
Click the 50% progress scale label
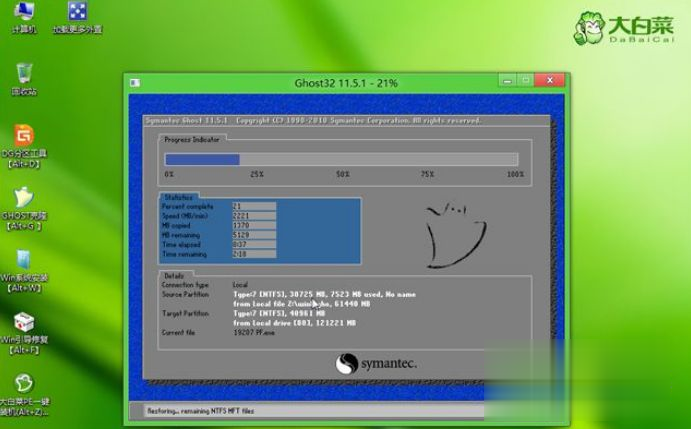(x=343, y=174)
